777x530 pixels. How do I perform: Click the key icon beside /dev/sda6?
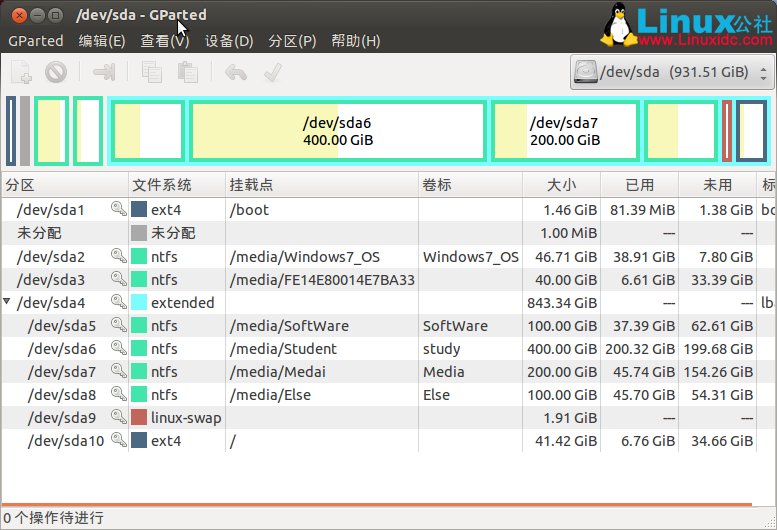pos(118,348)
